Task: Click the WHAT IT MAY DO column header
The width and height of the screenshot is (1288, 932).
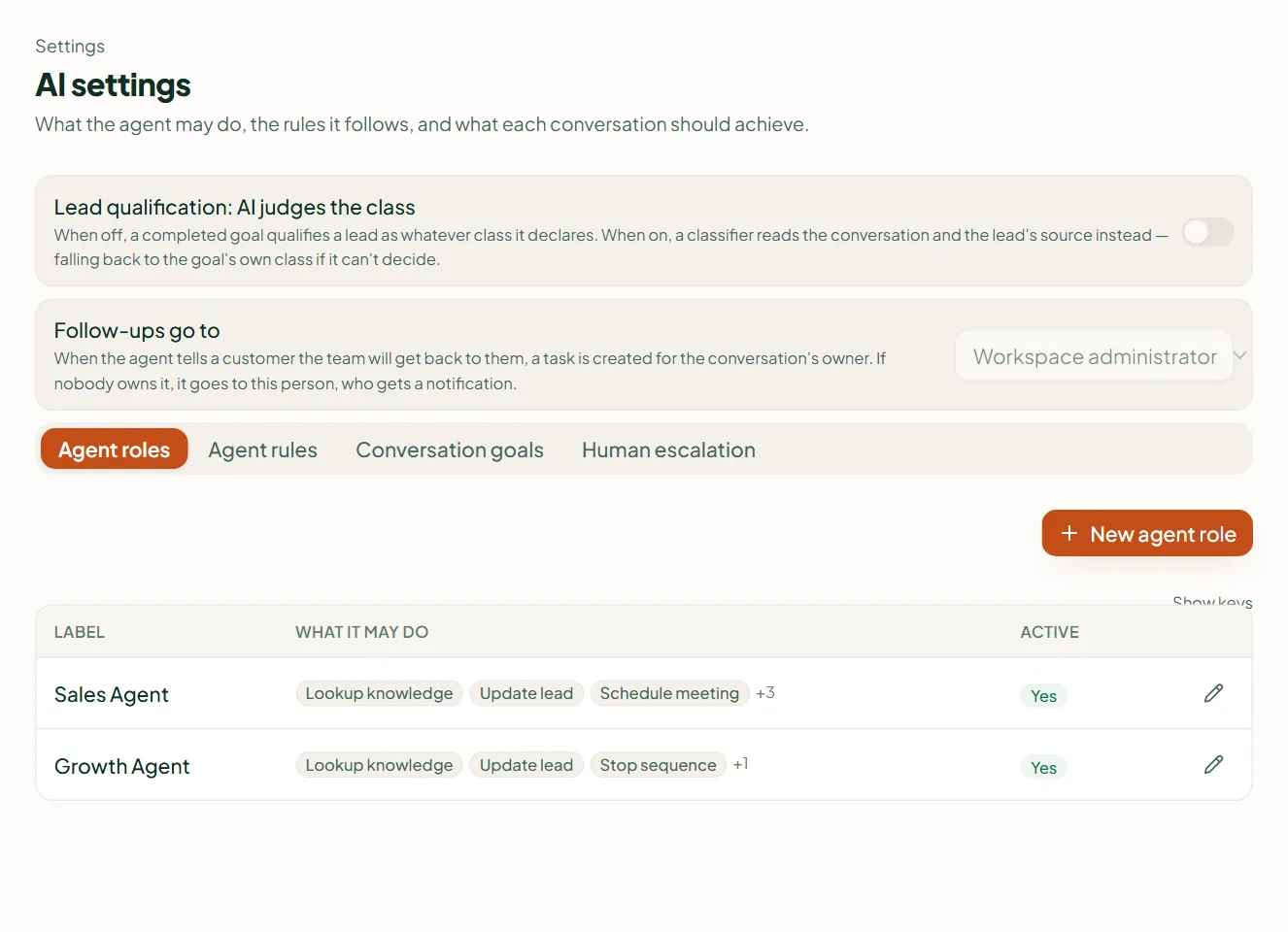Action: [362, 632]
